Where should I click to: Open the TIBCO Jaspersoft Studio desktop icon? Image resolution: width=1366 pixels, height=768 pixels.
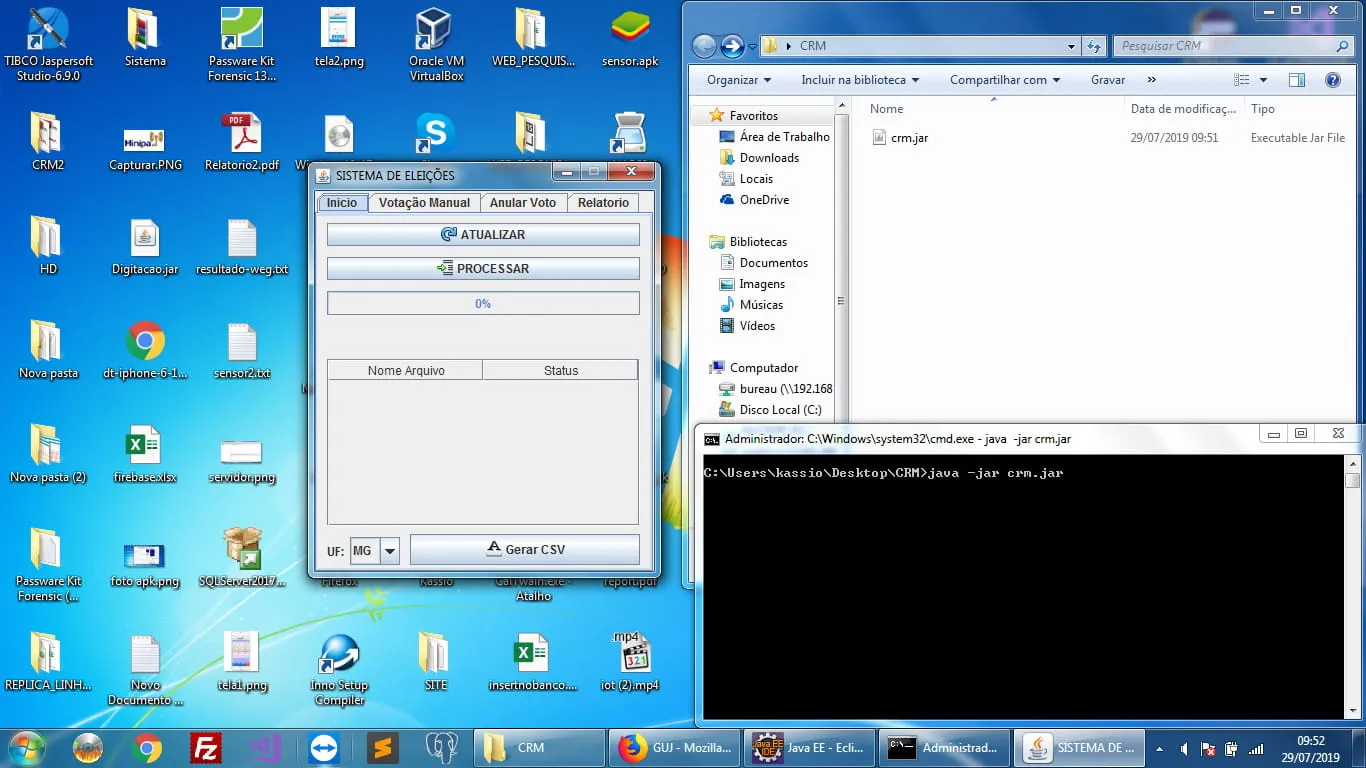(47, 30)
